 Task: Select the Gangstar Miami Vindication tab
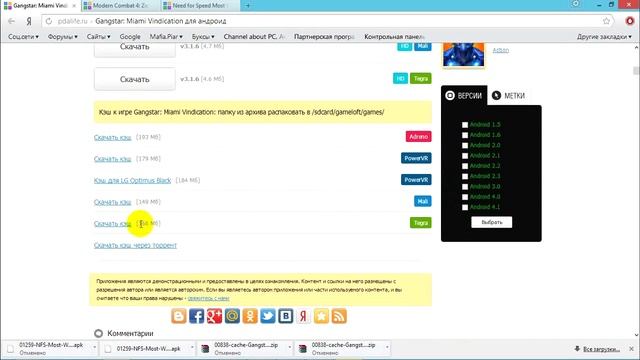pyautogui.click(x=40, y=6)
